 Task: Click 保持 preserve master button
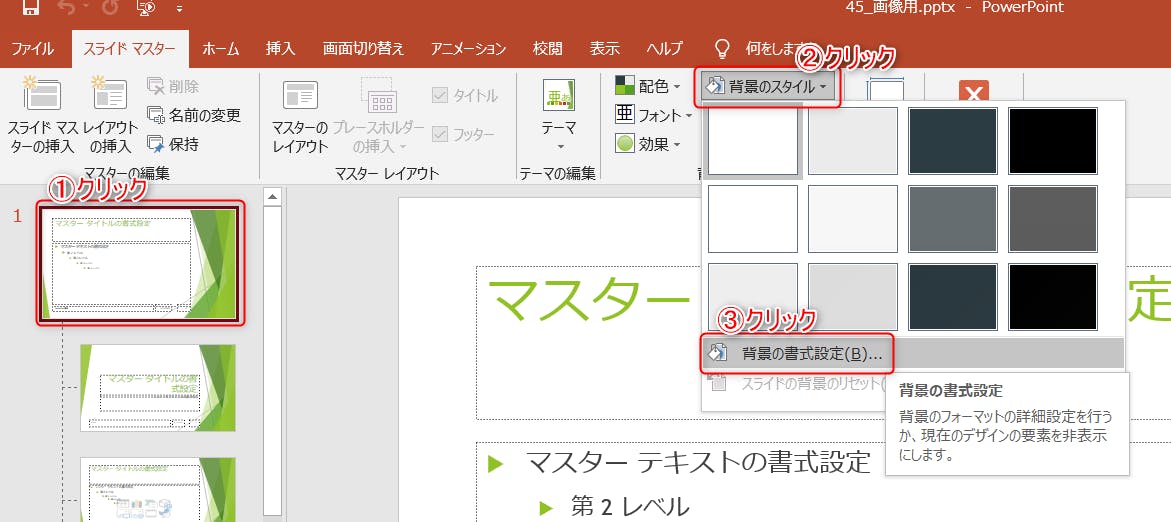[173, 143]
